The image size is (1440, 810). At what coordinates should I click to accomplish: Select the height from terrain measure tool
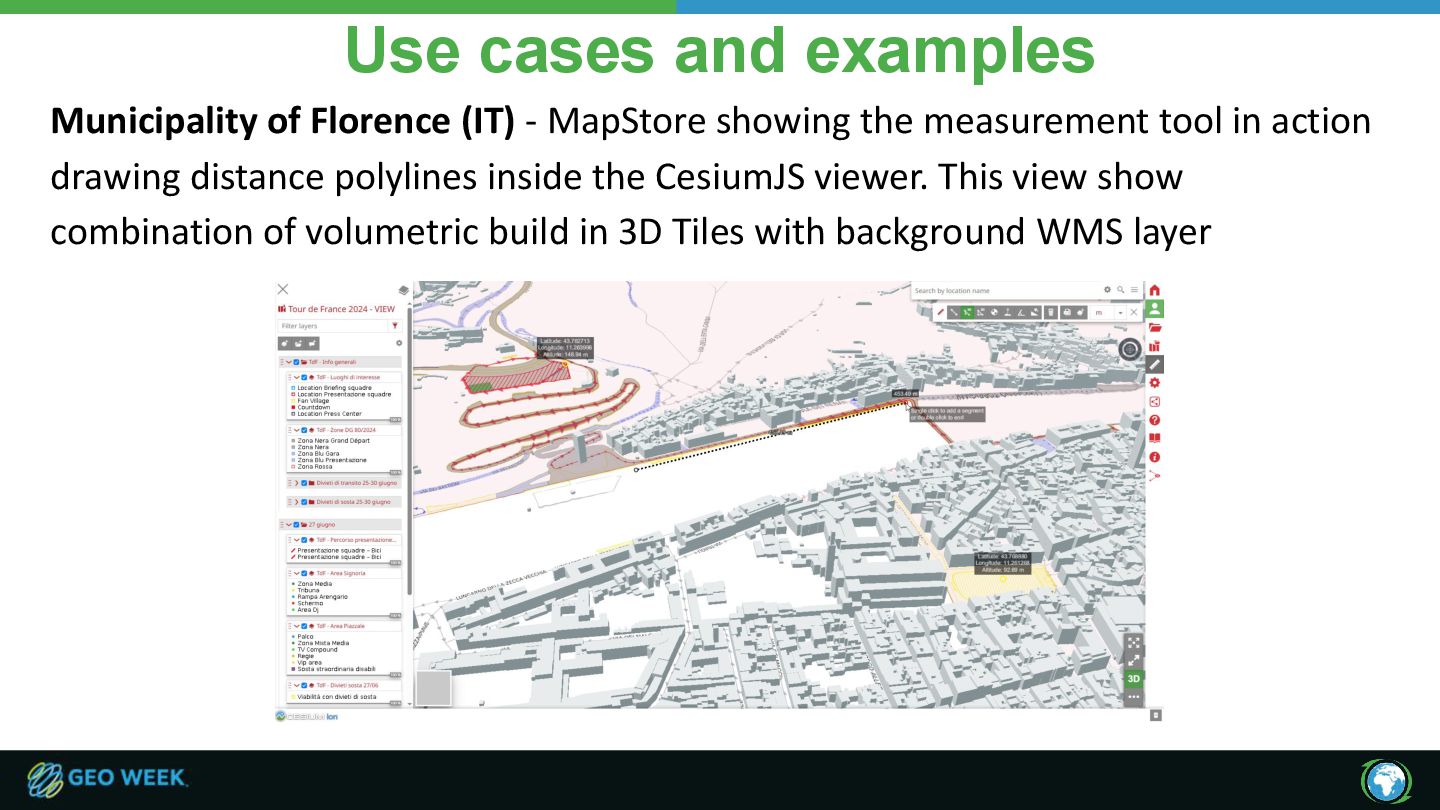pos(1007,312)
